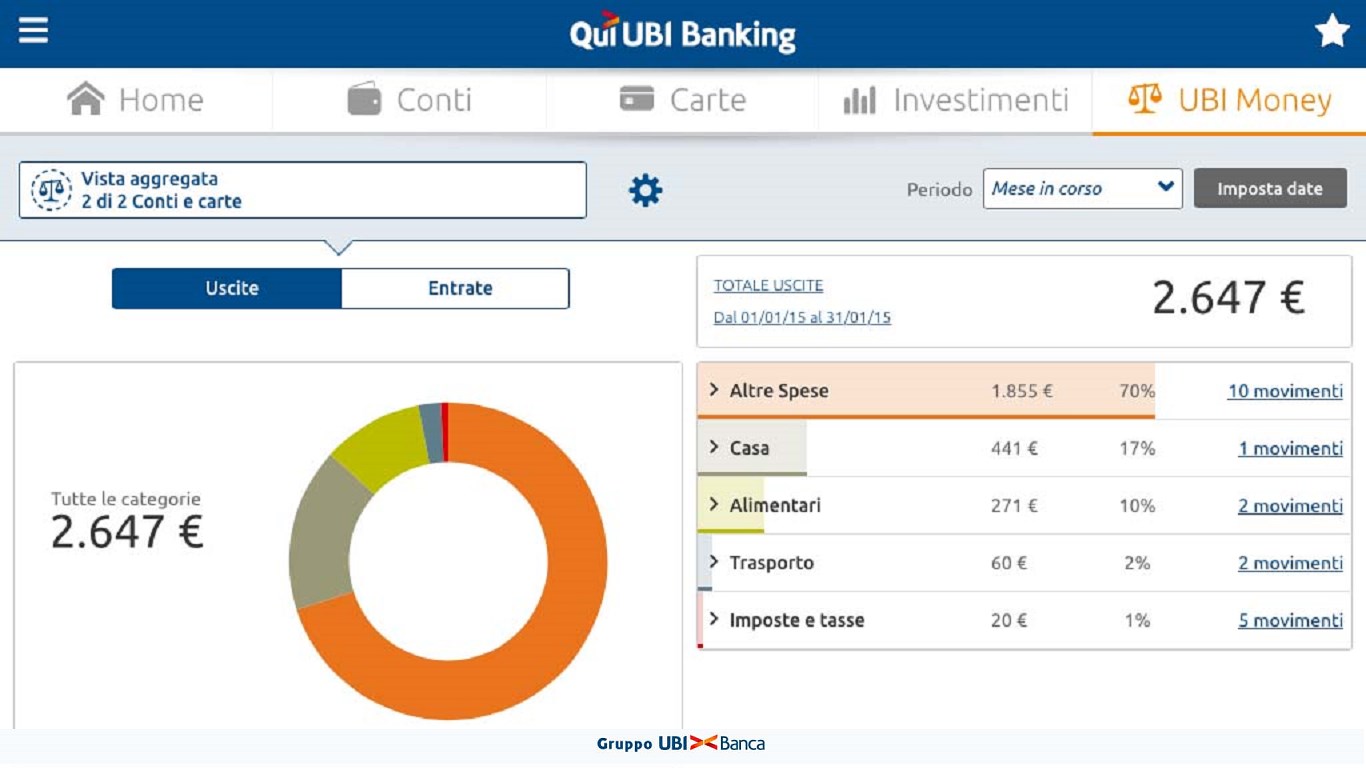Expand the Alimentari category chevron

tap(714, 504)
